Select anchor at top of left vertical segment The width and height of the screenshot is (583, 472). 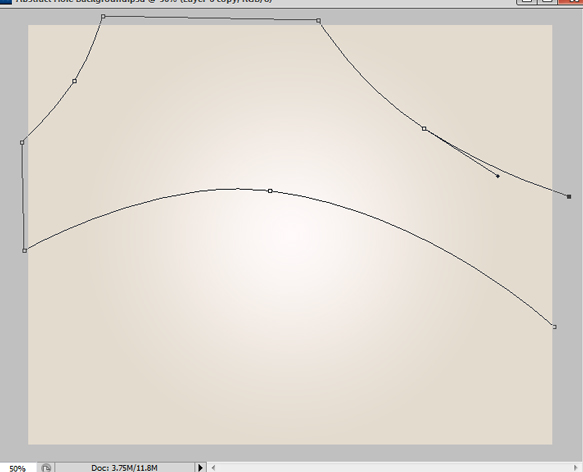[22, 142]
